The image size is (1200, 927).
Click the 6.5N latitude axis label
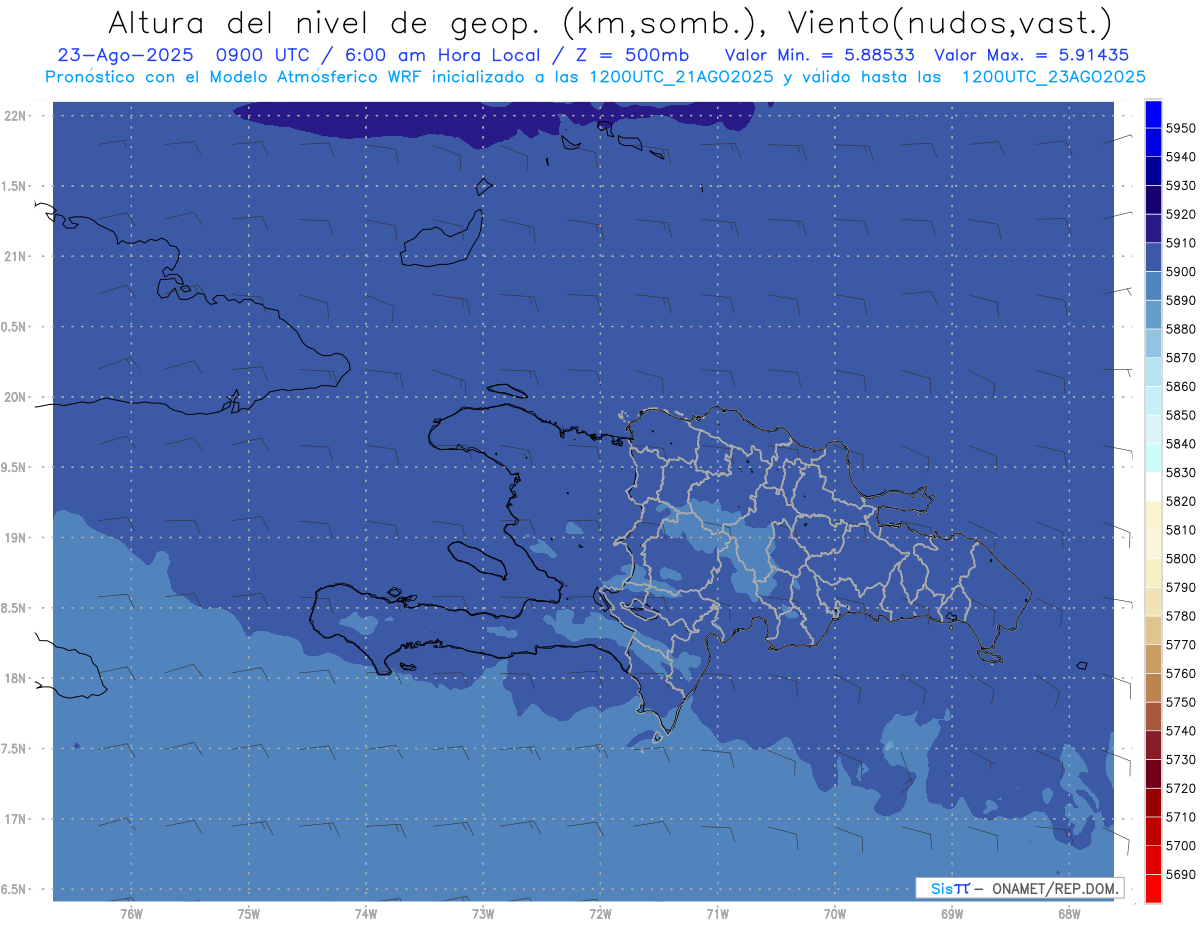[15, 889]
